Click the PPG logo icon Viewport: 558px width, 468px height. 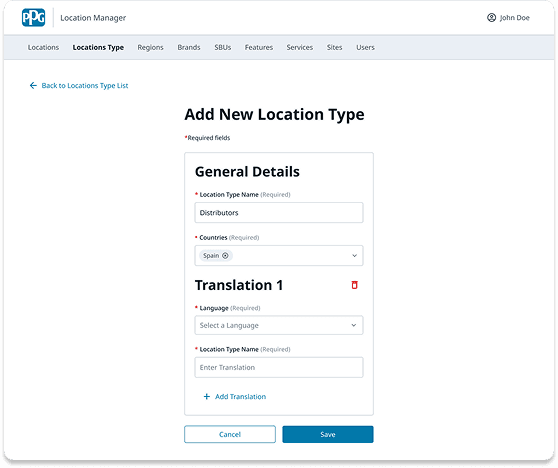tap(33, 17)
